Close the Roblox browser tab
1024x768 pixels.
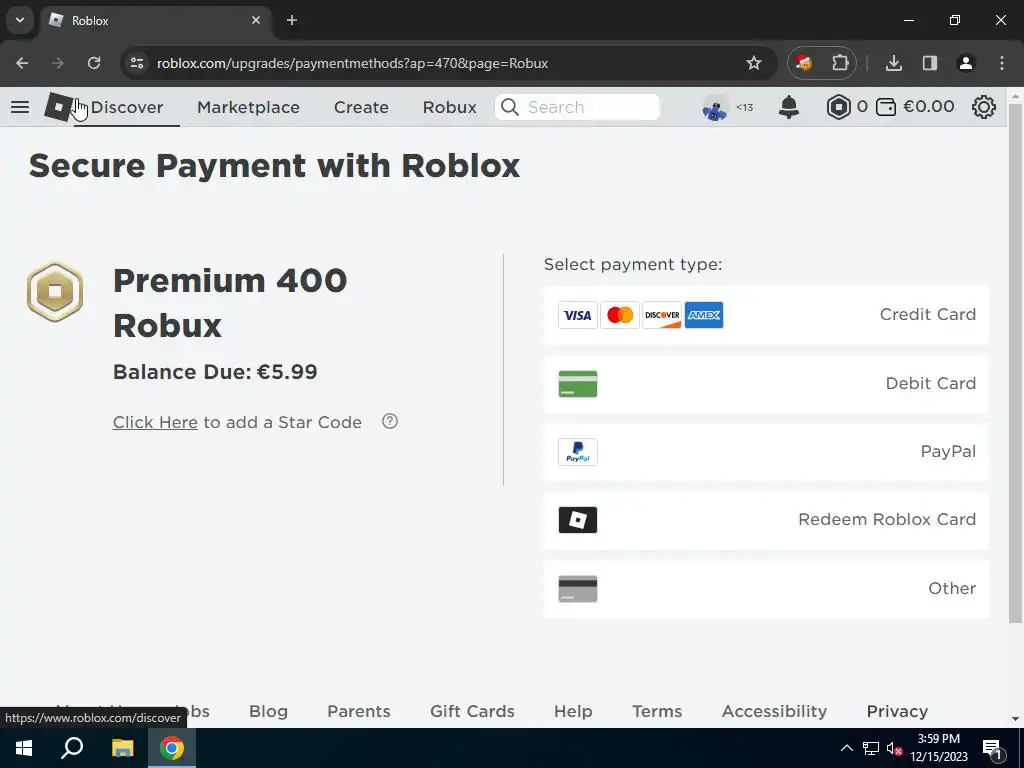[x=256, y=20]
